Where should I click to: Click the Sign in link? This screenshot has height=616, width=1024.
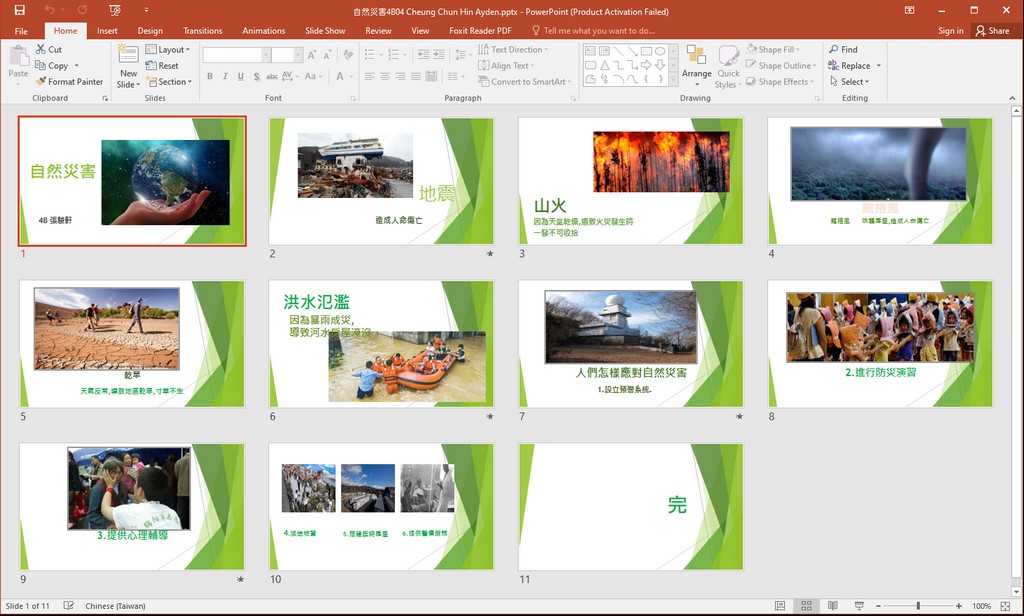(x=950, y=31)
